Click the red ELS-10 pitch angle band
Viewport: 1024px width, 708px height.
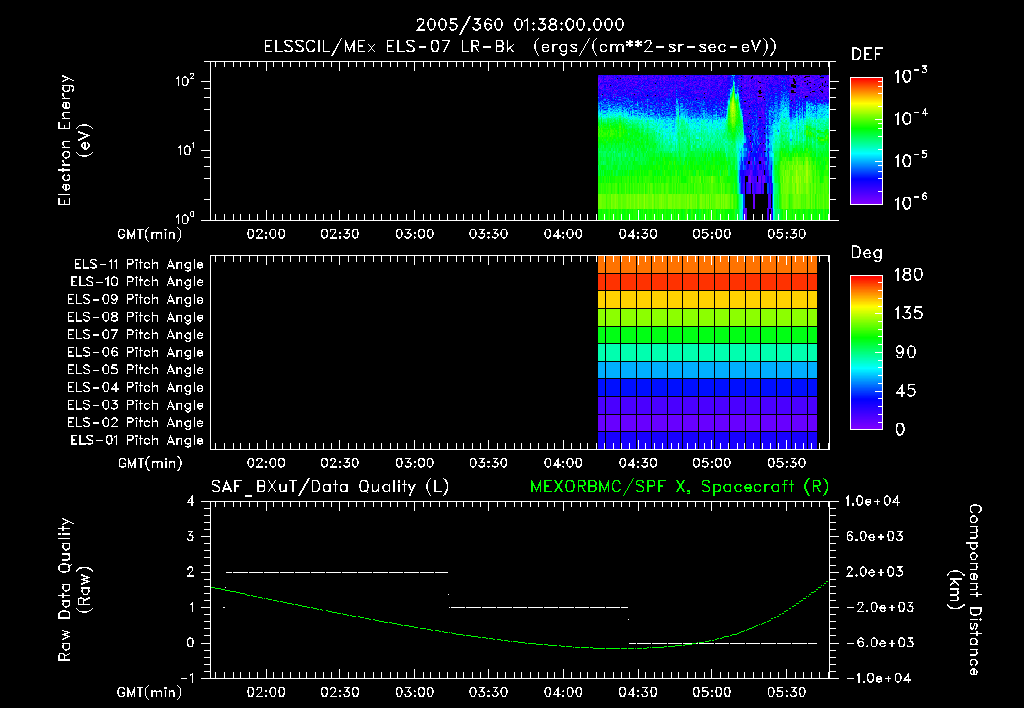707,282
